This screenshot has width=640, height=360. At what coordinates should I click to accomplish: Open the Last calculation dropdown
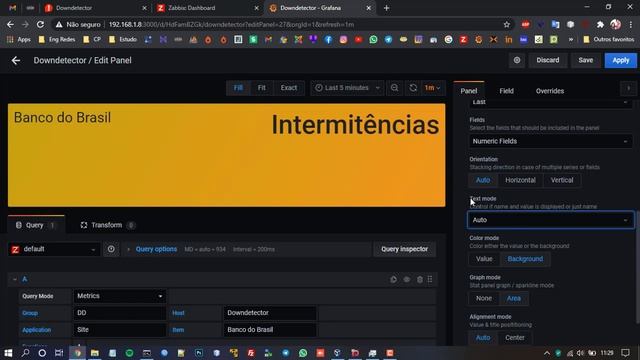click(x=550, y=102)
